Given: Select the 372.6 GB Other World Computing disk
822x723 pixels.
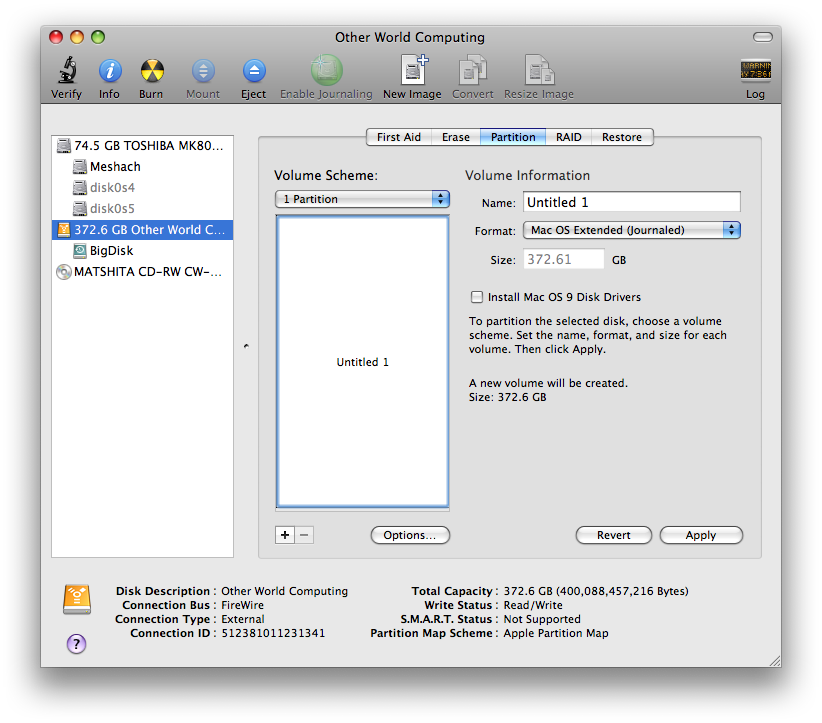Looking at the screenshot, I should 142,230.
